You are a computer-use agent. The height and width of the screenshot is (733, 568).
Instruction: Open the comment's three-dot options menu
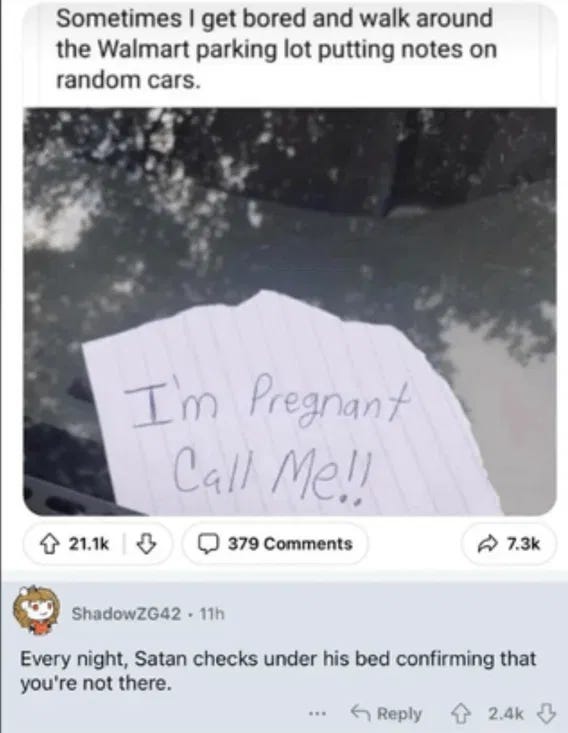tap(316, 714)
